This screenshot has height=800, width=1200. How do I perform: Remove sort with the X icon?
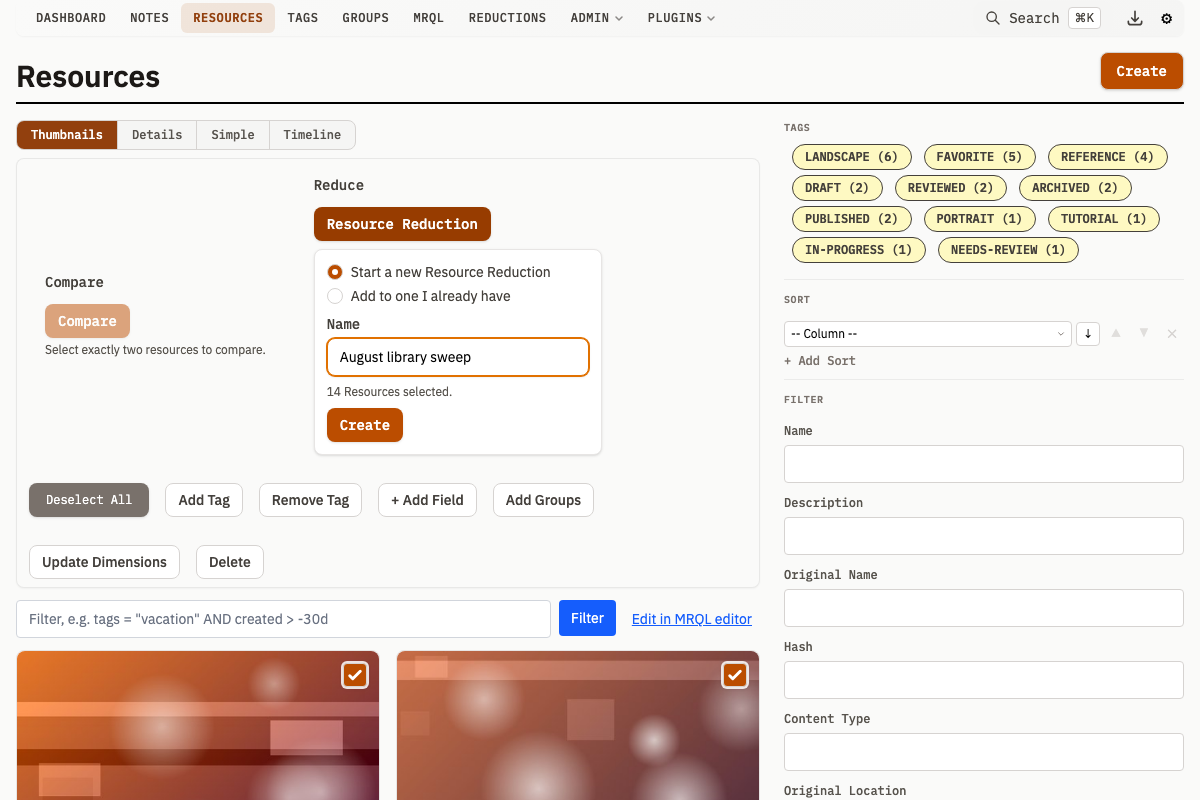1172,333
